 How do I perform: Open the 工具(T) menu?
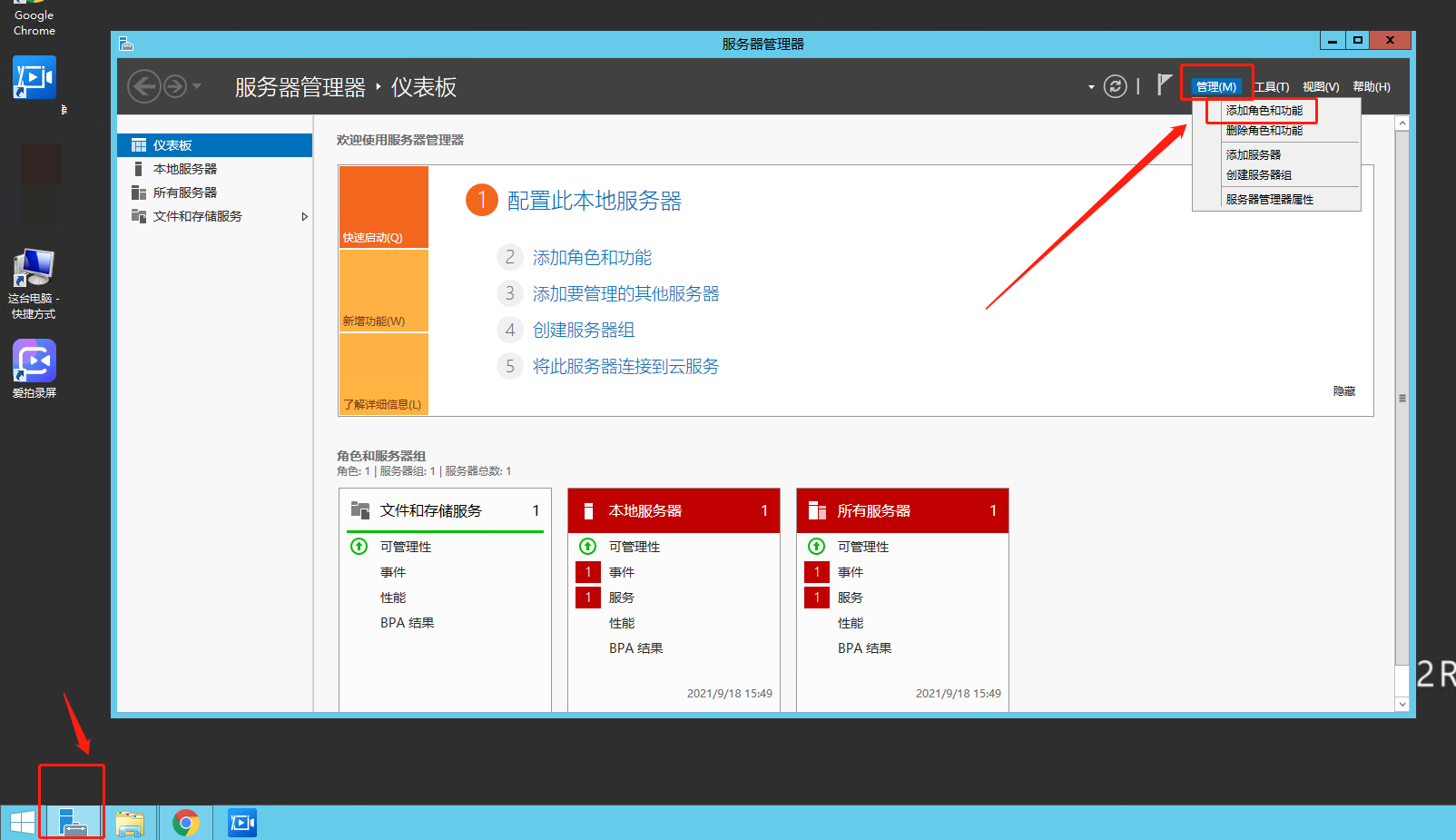pyautogui.click(x=1271, y=85)
